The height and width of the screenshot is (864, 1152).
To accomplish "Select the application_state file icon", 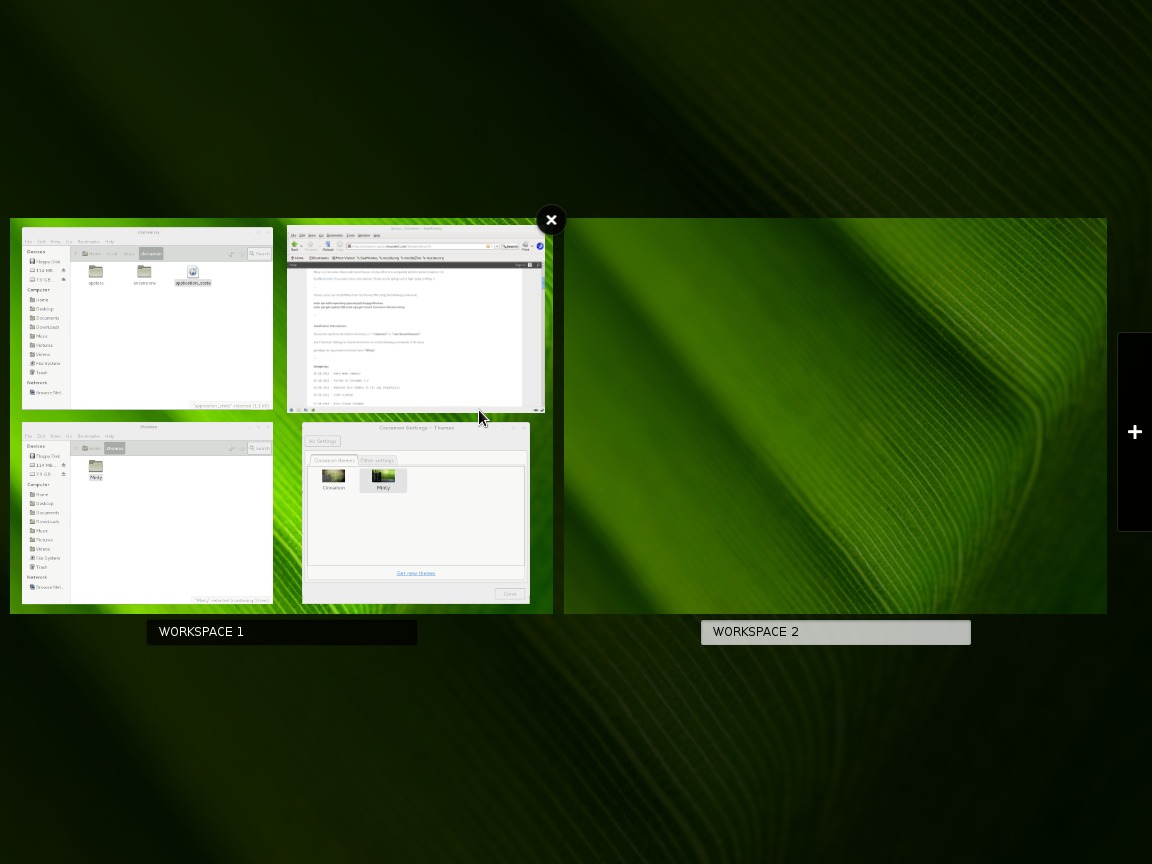I will 193,273.
